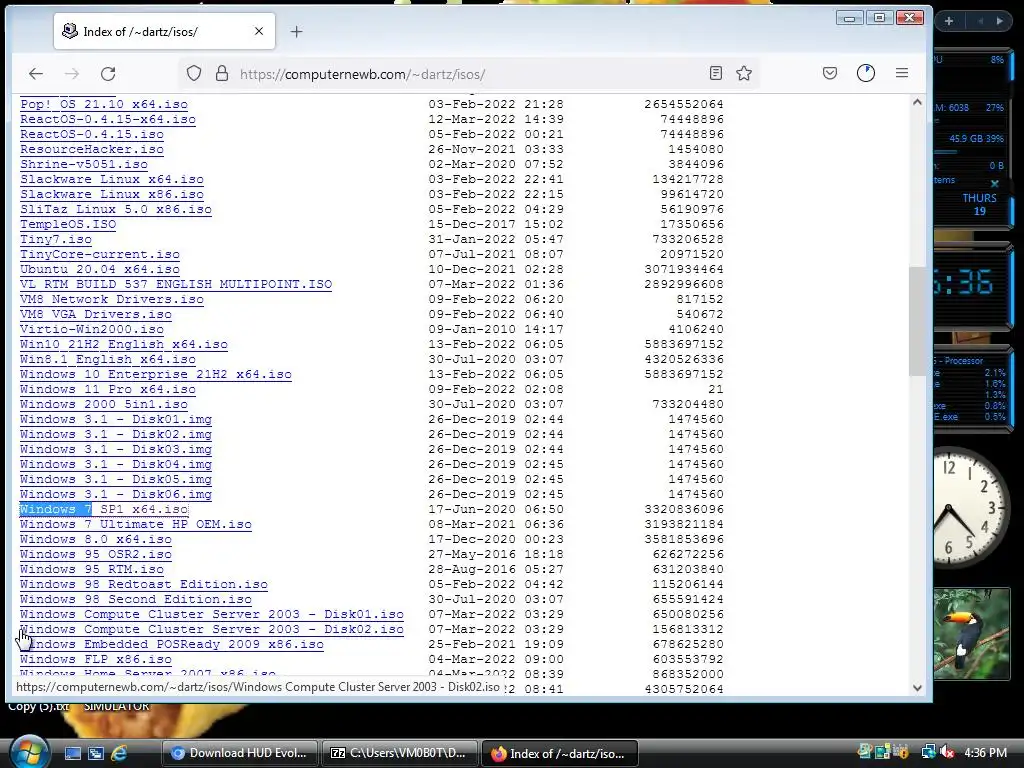Image resolution: width=1024 pixels, height=768 pixels.
Task: Click Show Desktop quick launch icon
Action: [72, 753]
